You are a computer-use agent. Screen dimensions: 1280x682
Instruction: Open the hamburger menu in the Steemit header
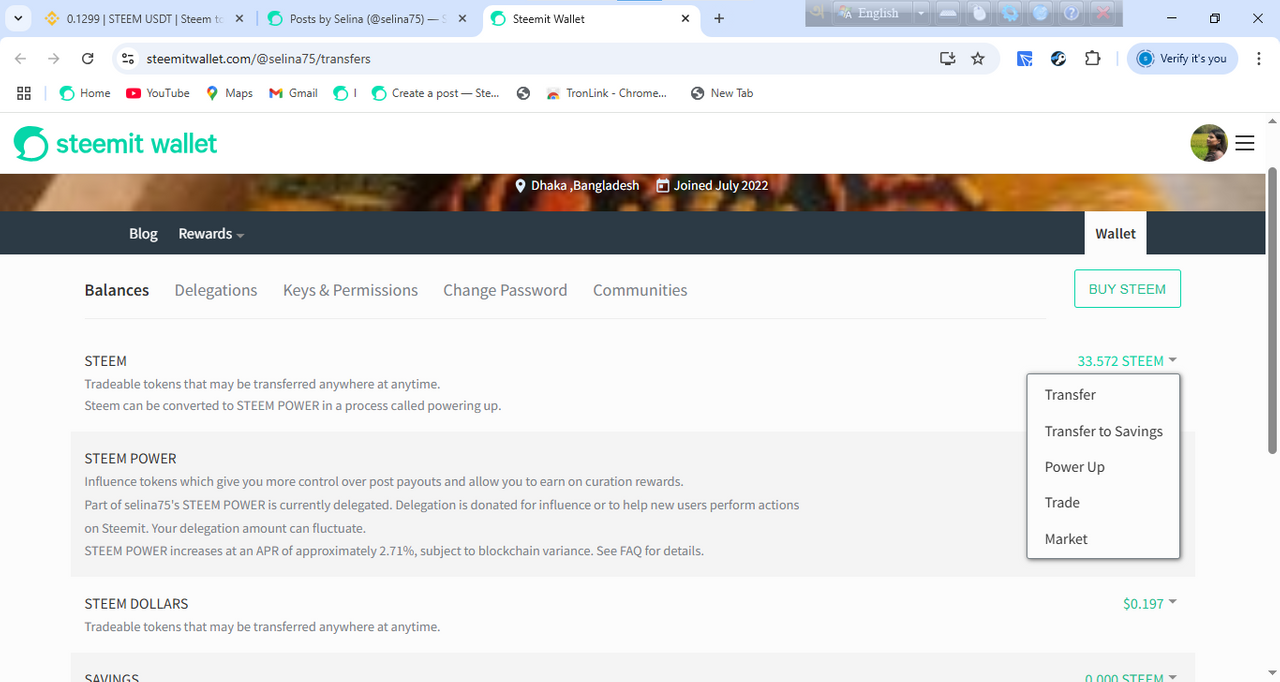1244,143
